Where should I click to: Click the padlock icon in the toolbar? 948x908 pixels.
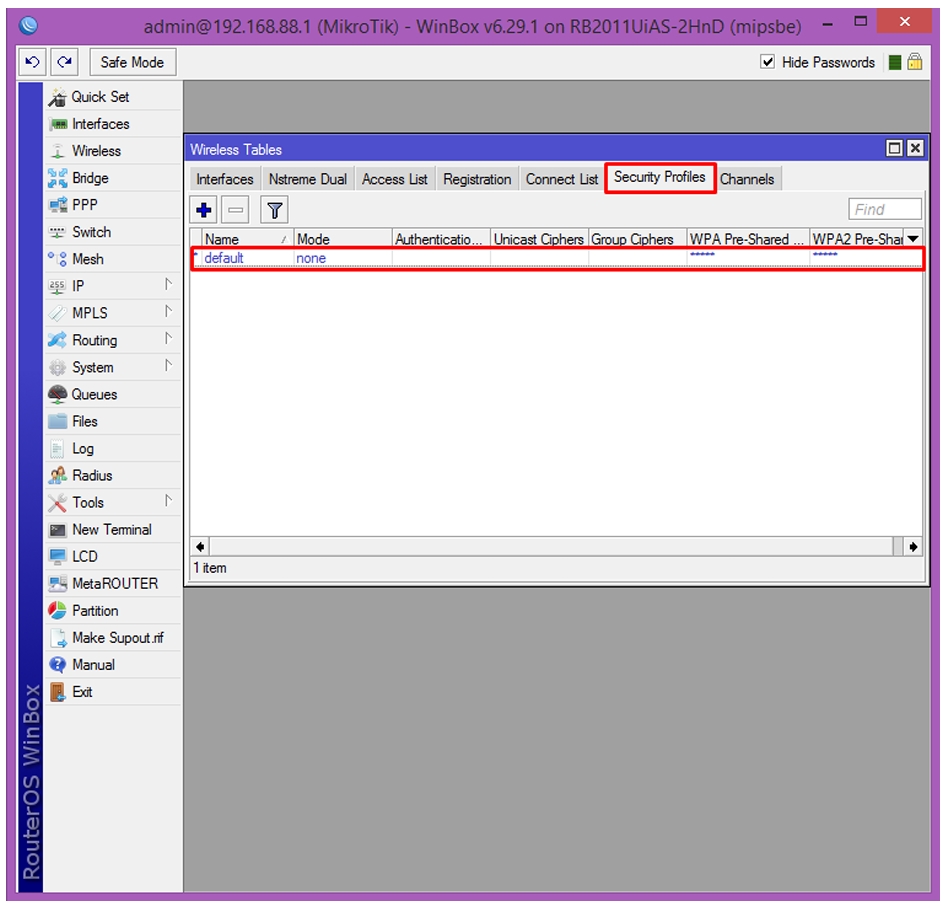915,62
